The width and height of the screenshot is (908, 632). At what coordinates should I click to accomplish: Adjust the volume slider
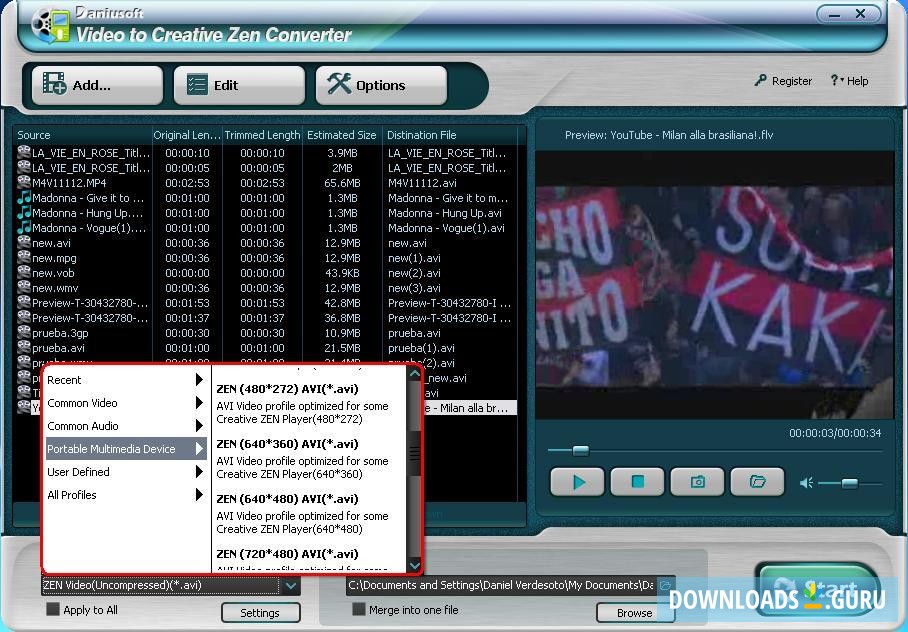pyautogui.click(x=850, y=483)
